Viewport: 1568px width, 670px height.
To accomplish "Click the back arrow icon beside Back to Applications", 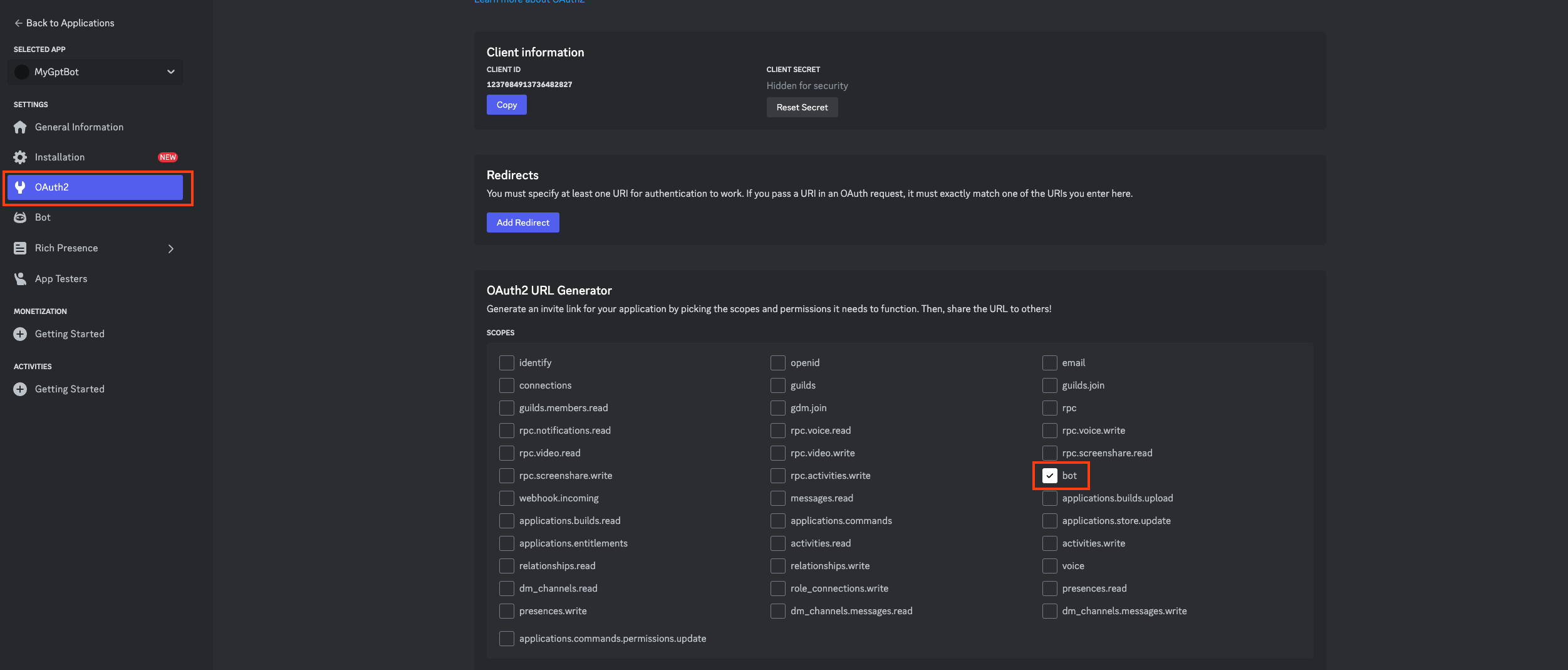I will point(18,23).
